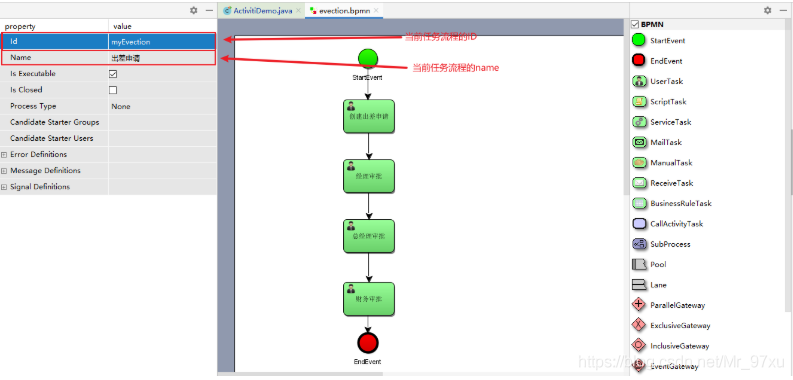The width and height of the screenshot is (793, 380).
Task: Switch to ActivitiDemo.java tab
Action: click(263, 11)
